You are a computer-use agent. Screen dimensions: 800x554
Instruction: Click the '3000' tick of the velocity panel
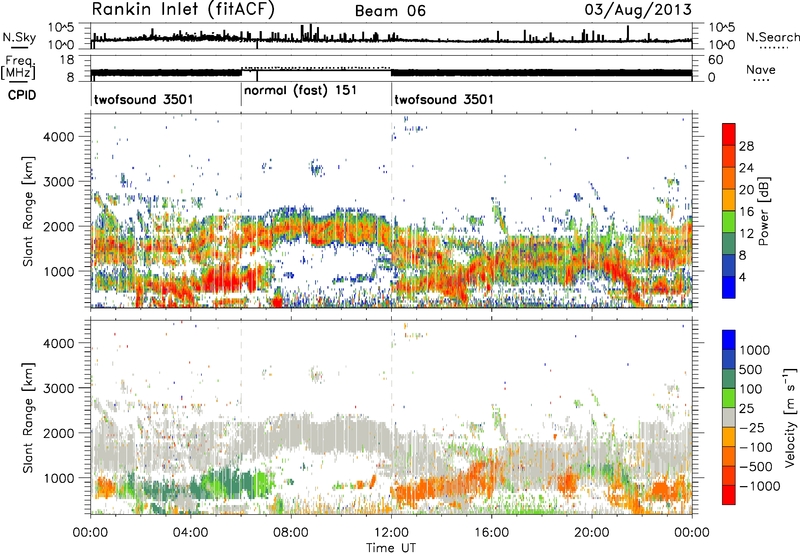(58, 388)
